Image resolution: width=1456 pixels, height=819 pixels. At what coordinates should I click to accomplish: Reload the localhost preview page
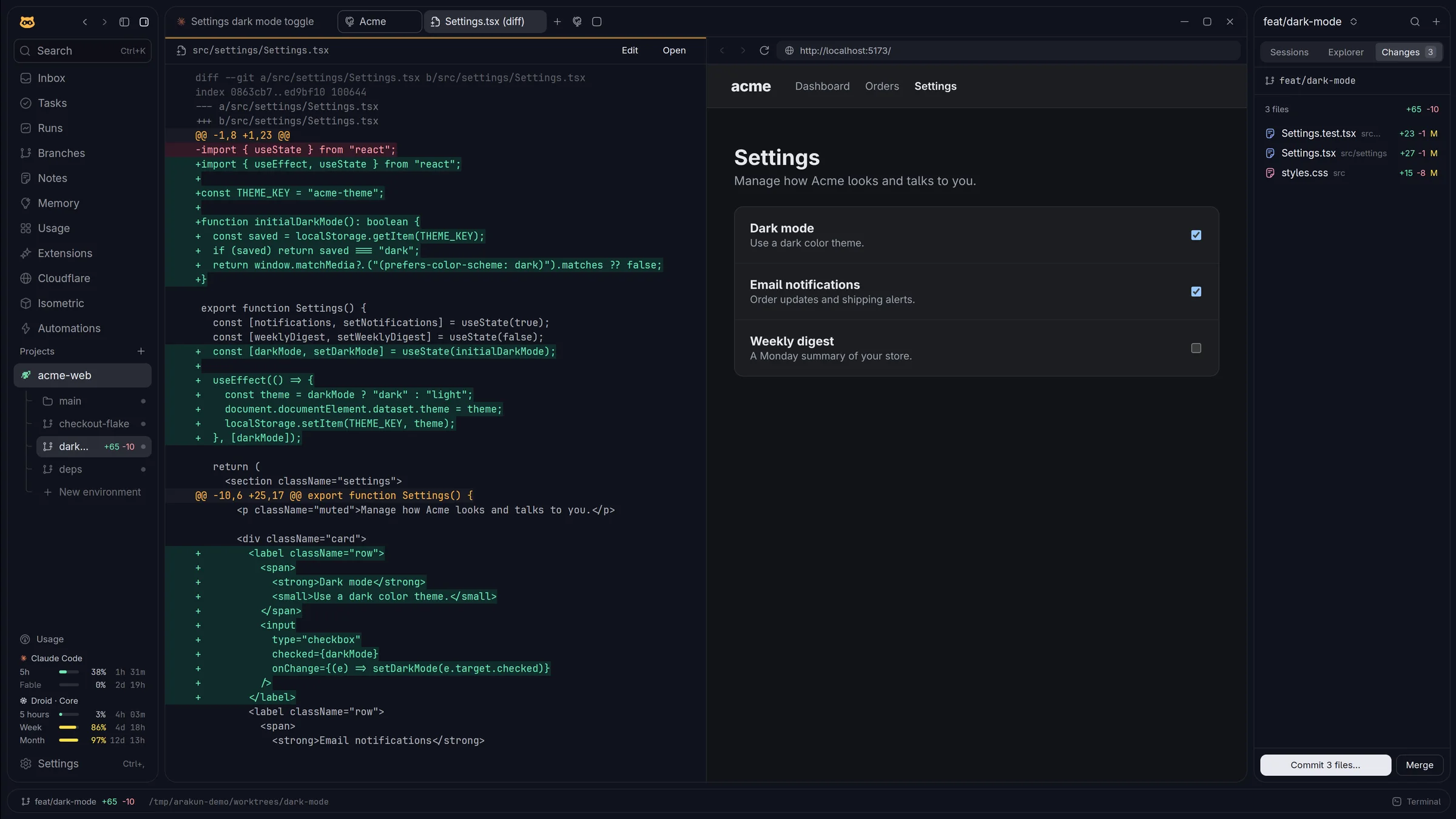[x=764, y=51]
